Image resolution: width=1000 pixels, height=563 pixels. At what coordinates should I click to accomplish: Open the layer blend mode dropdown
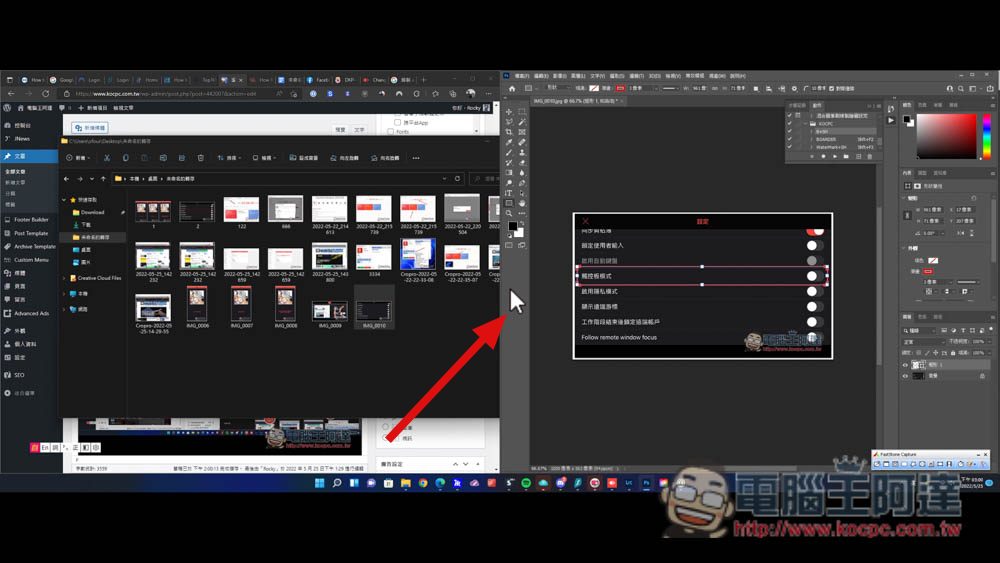[x=925, y=341]
